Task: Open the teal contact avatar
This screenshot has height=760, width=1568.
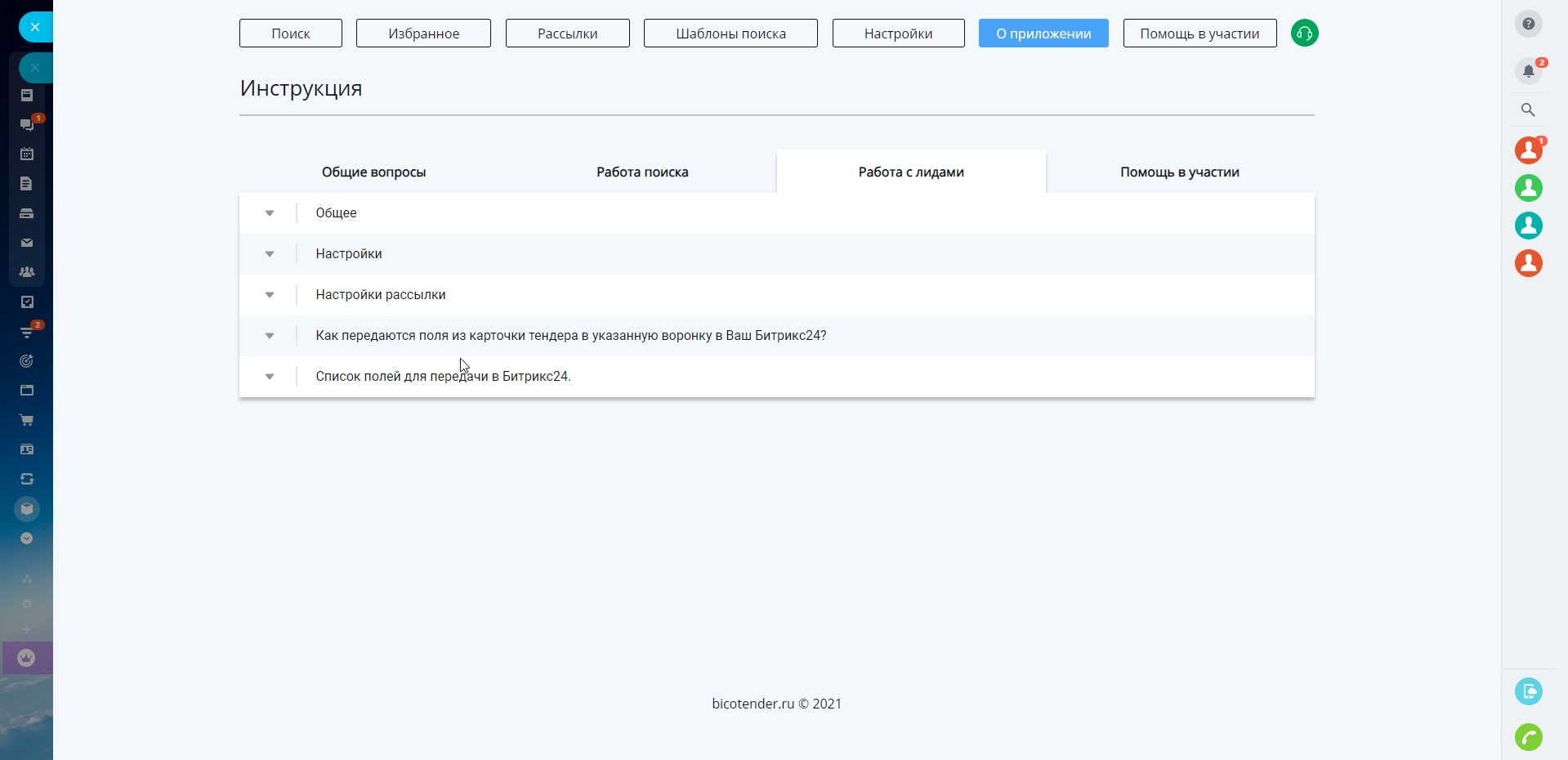Action: [1528, 226]
